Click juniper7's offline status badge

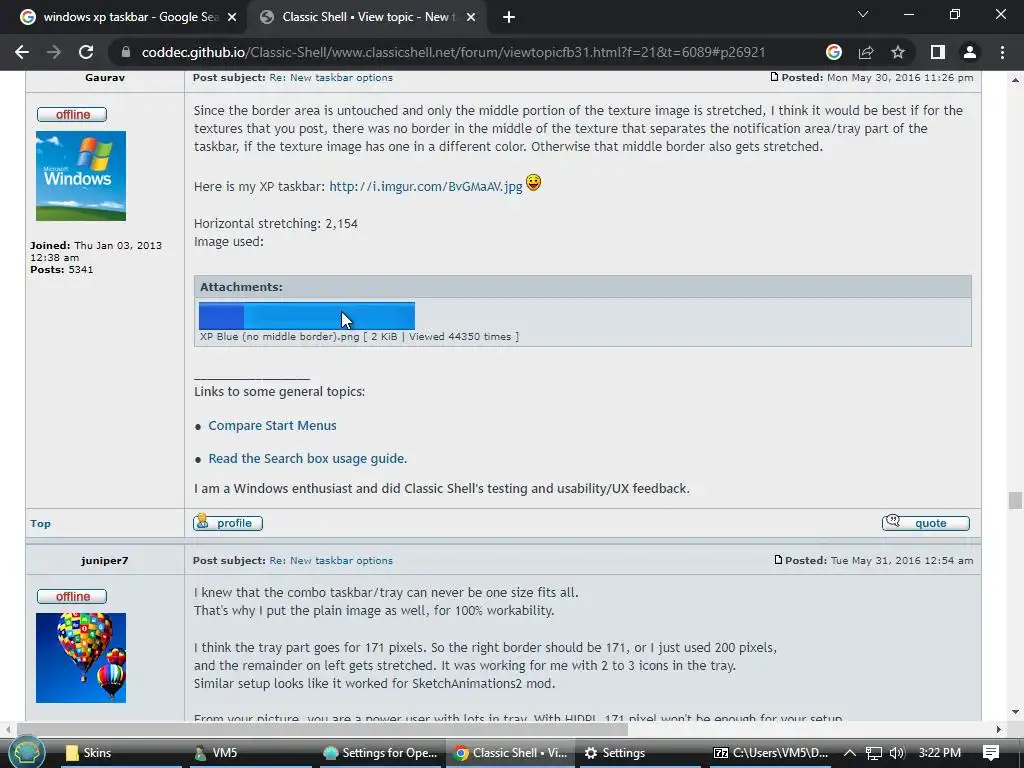[x=72, y=596]
